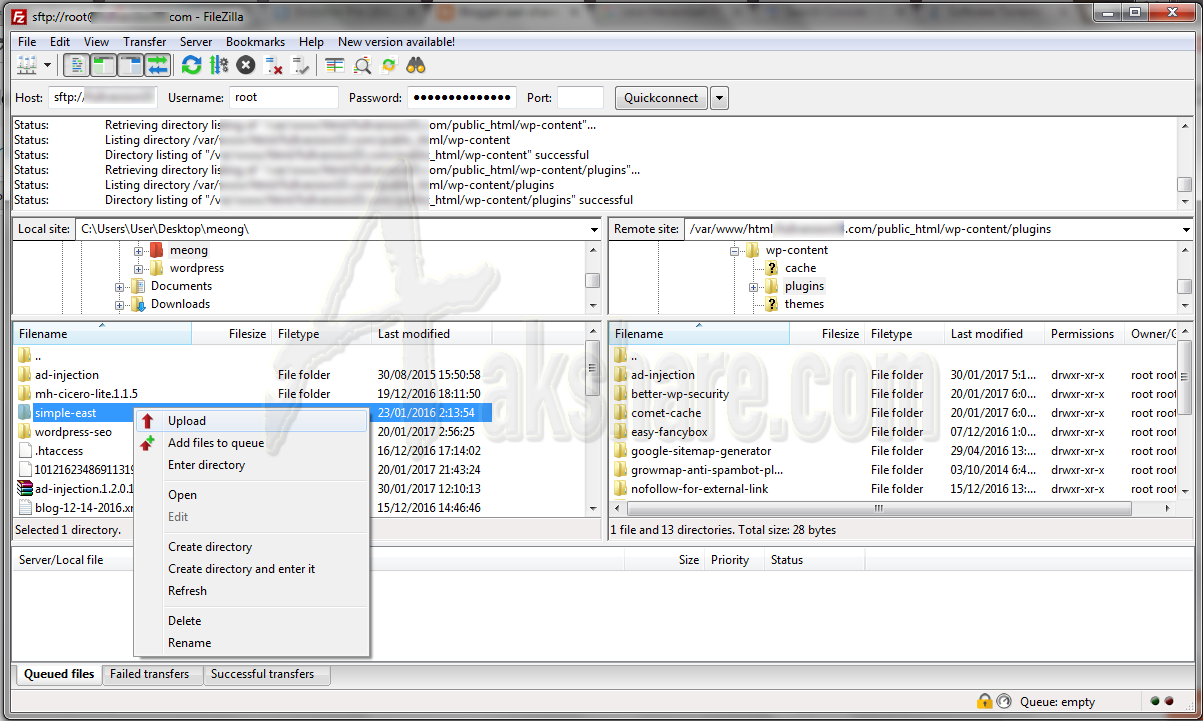The image size is (1203, 721).
Task: Click the cache folder question-mark icon
Action: [x=771, y=268]
